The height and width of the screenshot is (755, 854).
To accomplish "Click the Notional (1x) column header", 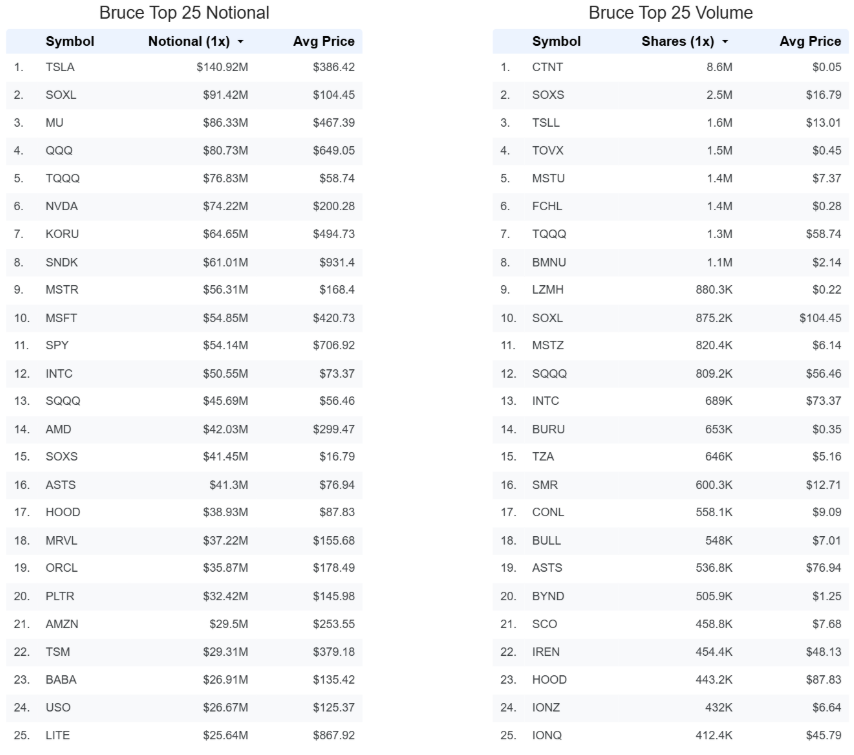I will click(x=189, y=41).
